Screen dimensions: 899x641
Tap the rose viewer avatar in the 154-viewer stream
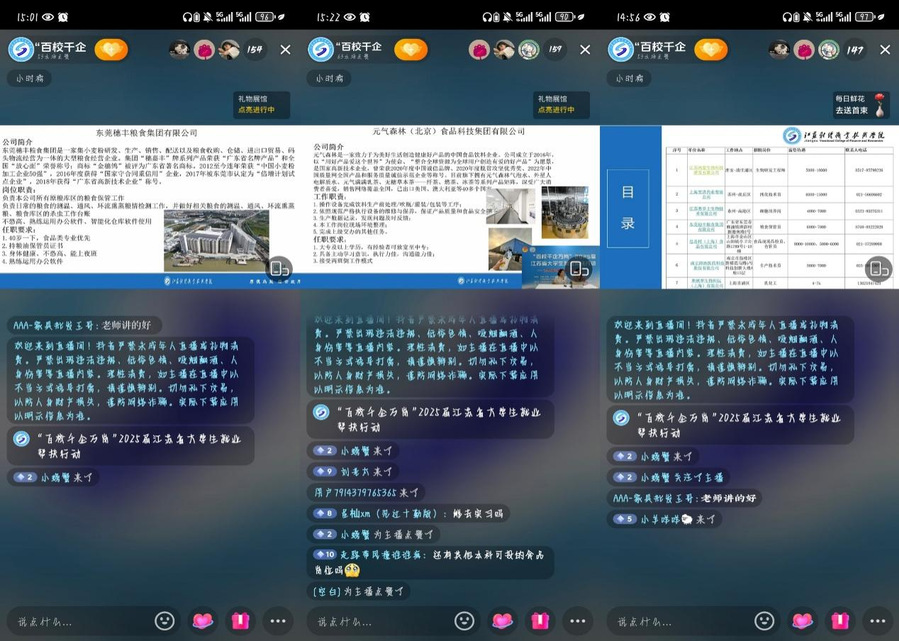pyautogui.click(x=204, y=50)
